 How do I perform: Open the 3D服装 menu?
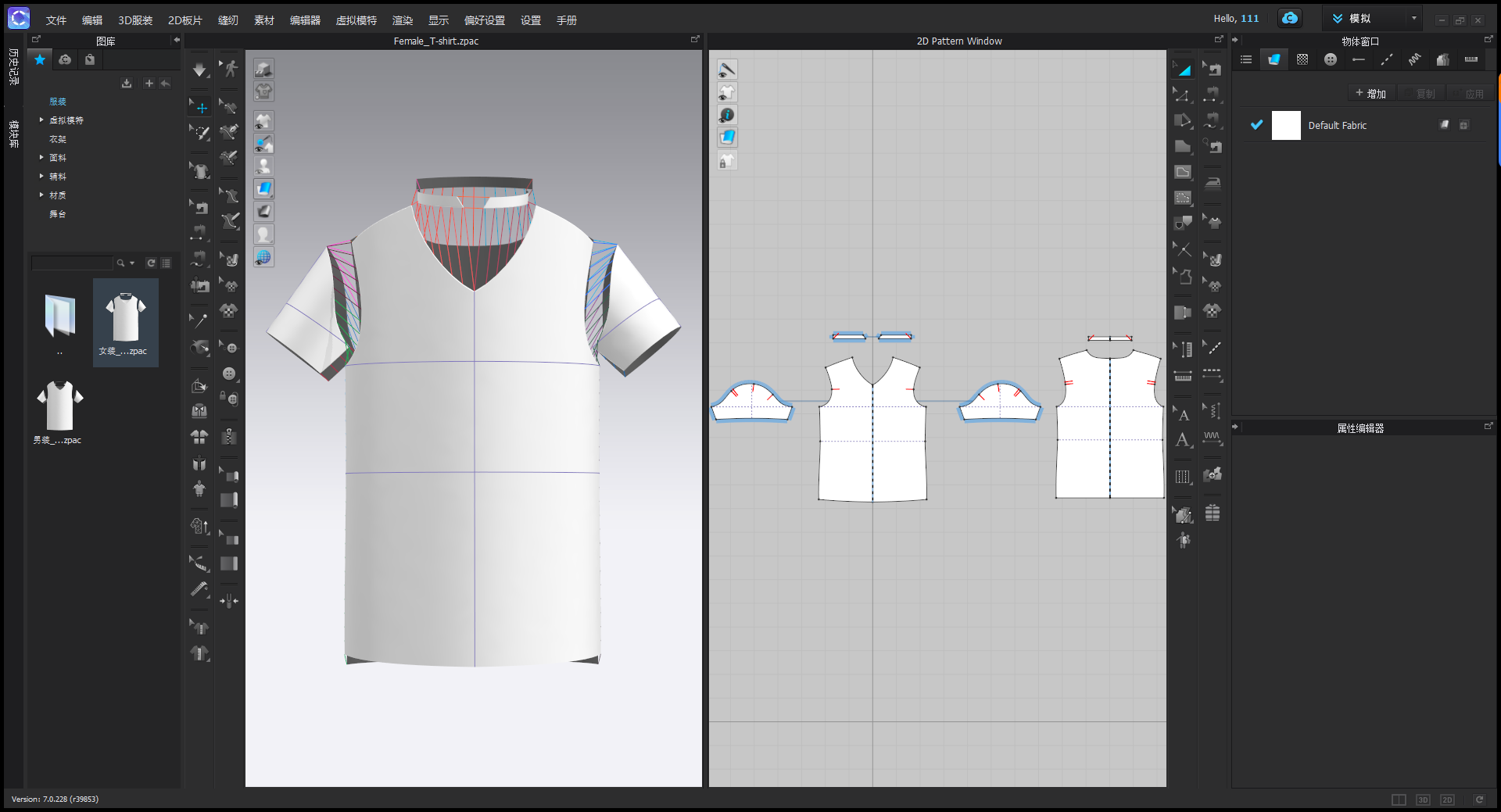(x=134, y=20)
